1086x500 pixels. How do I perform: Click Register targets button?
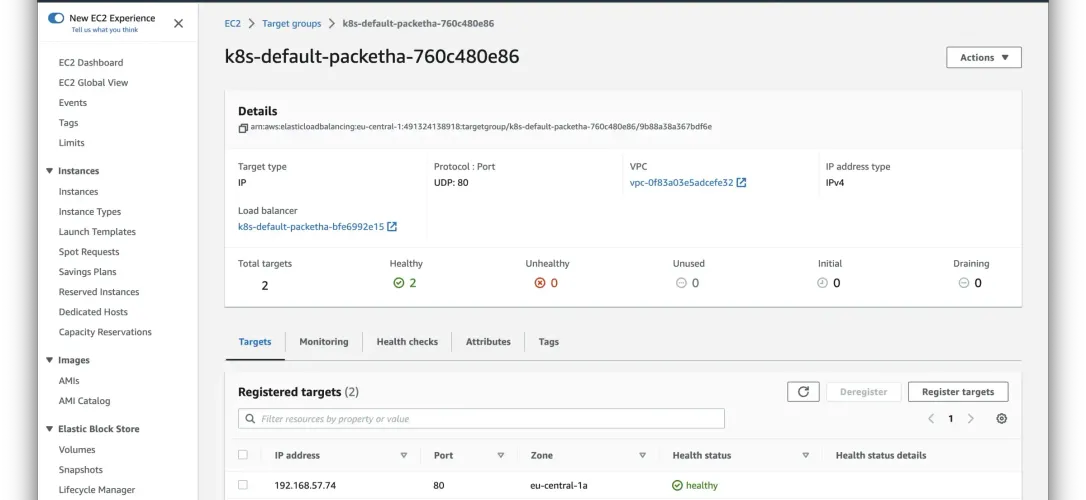pos(958,392)
